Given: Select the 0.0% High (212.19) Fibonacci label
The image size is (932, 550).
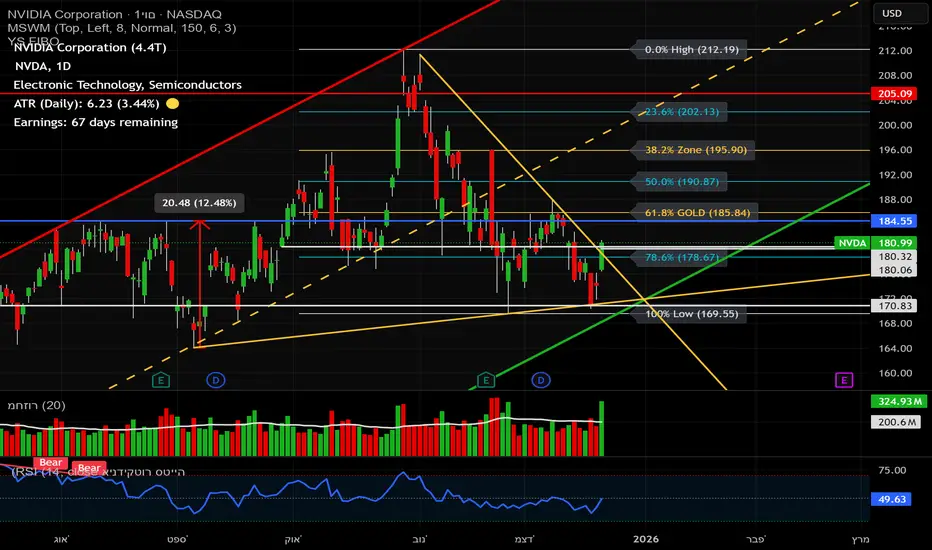Looking at the screenshot, I should [691, 49].
